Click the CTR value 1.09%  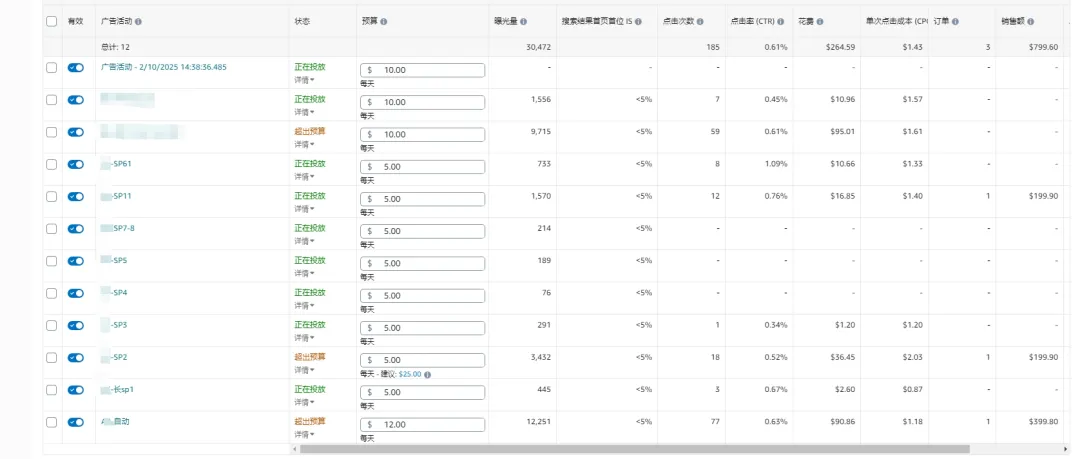[x=776, y=164]
